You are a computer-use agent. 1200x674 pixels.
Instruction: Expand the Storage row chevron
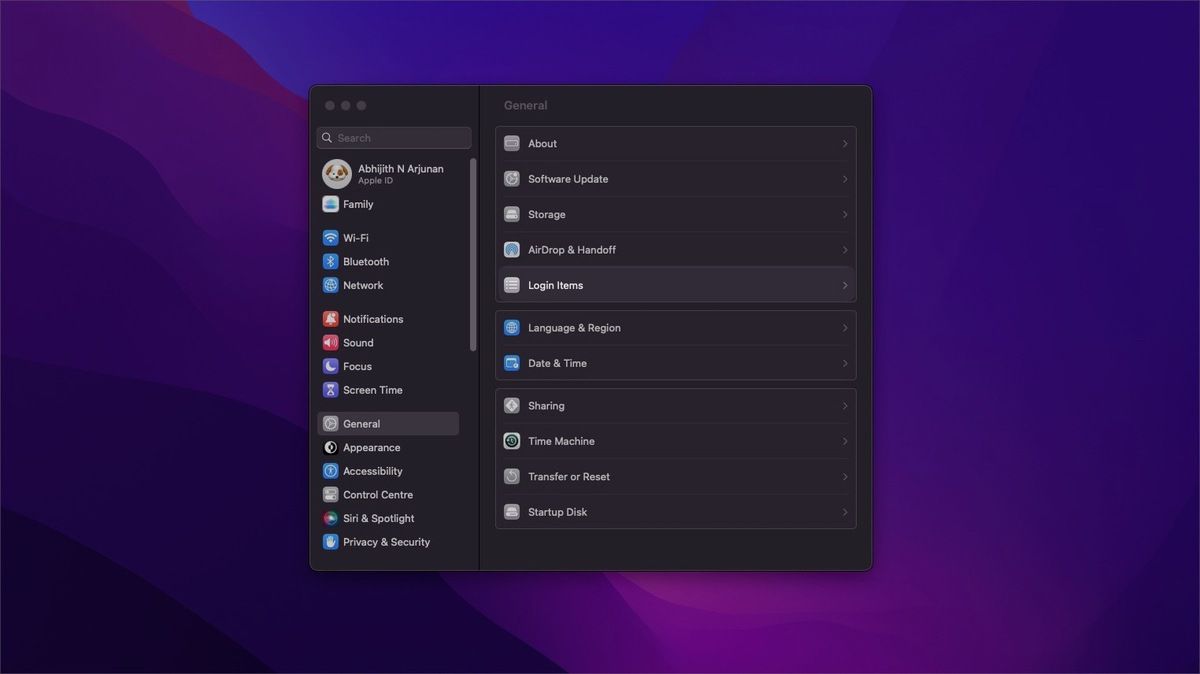click(x=845, y=215)
